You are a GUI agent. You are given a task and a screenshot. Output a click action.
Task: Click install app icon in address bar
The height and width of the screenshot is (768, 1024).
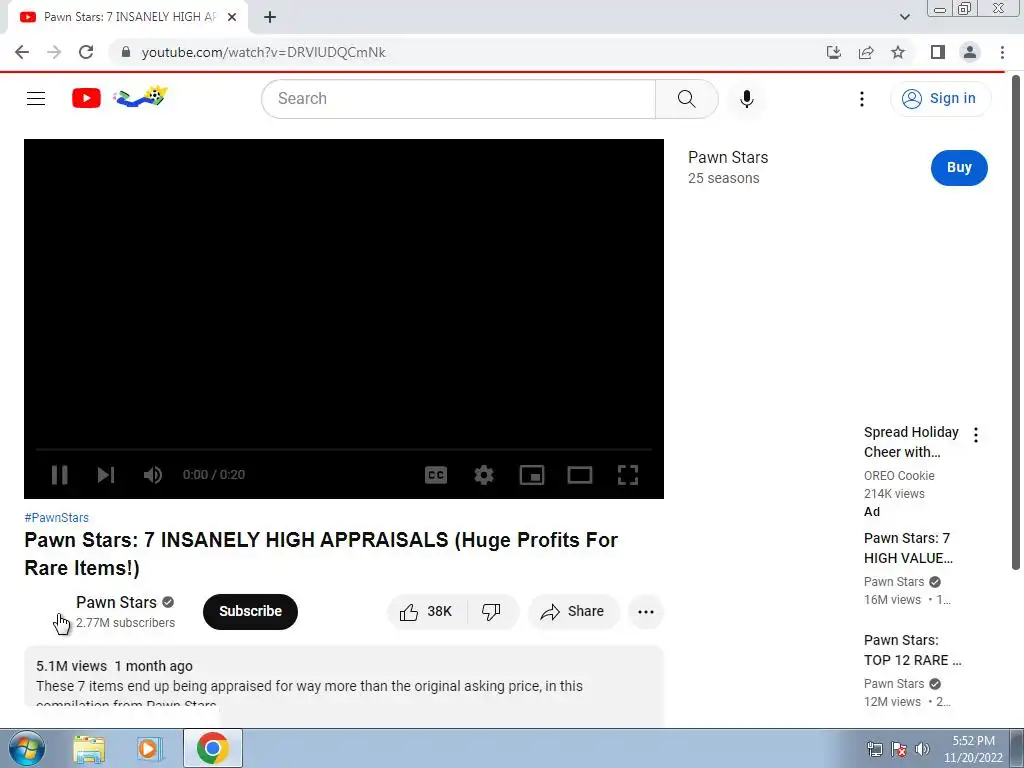pos(834,52)
